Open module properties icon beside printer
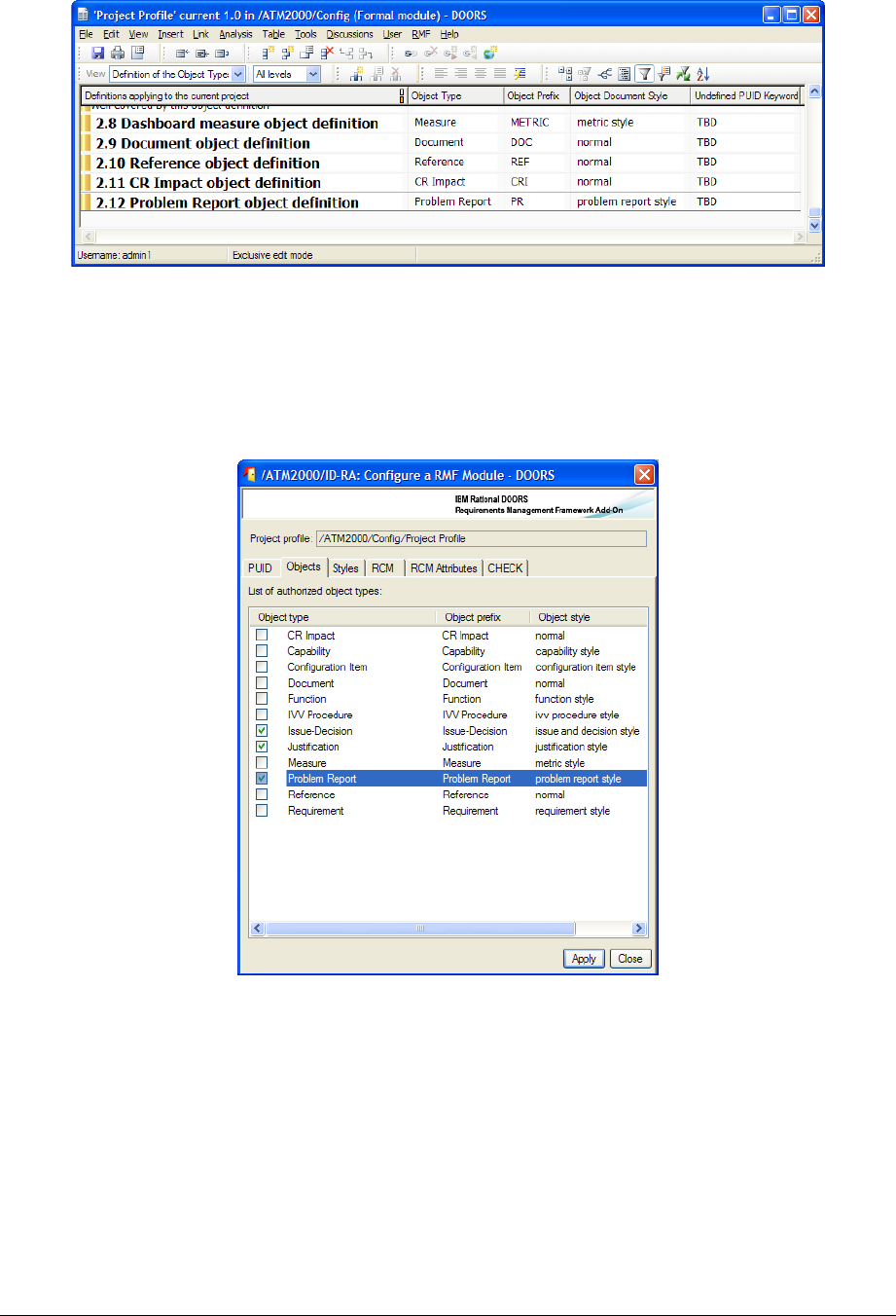This screenshot has width=896, height=1316. (138, 53)
